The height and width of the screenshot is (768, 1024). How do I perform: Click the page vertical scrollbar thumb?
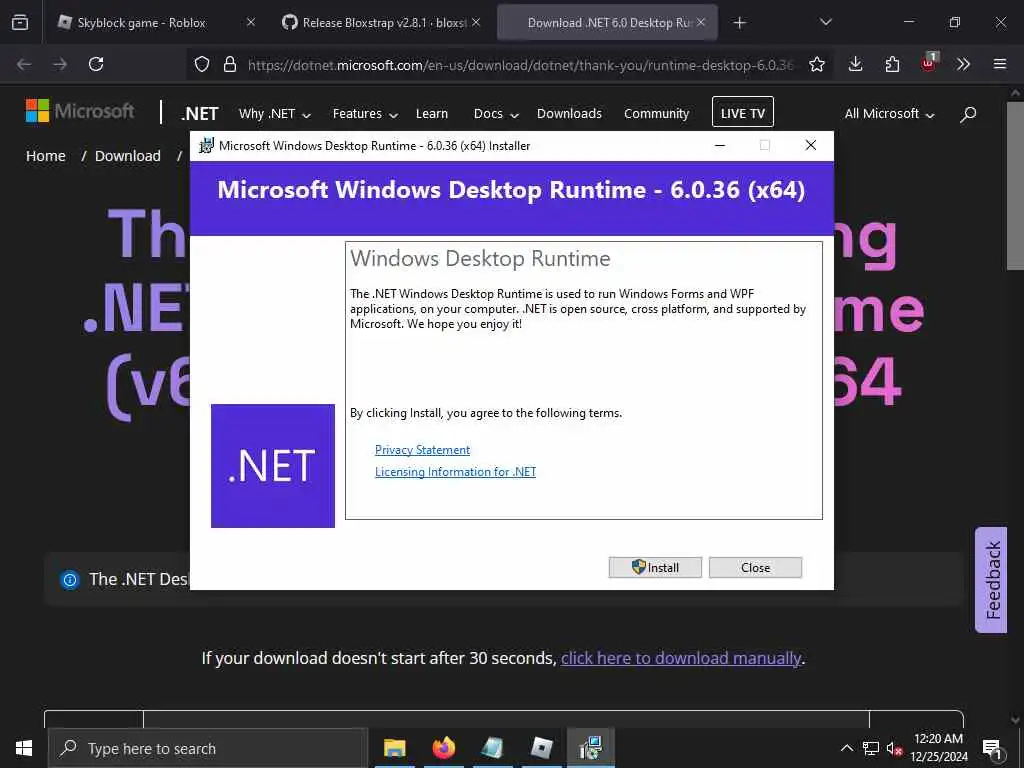1015,185
